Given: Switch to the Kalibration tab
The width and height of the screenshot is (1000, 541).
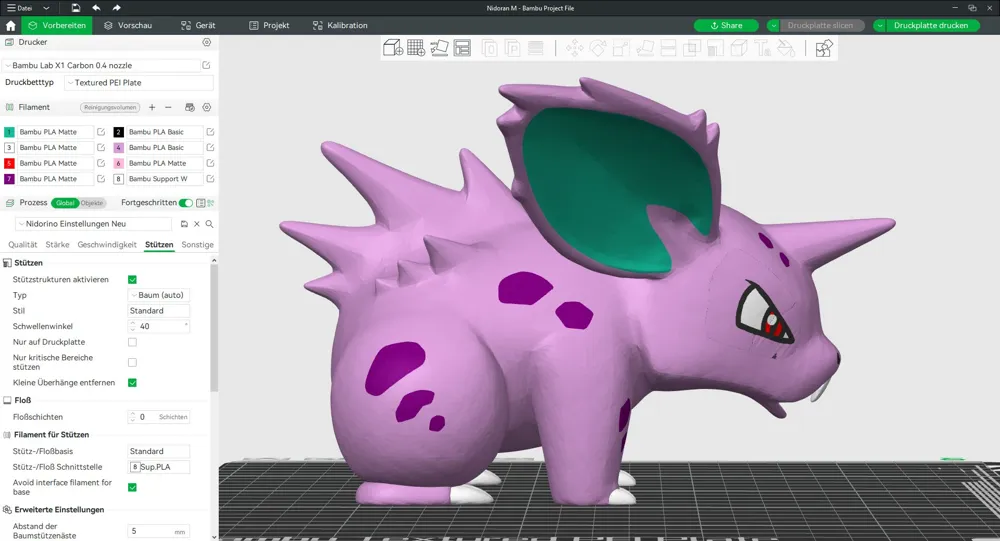Looking at the screenshot, I should (x=340, y=26).
